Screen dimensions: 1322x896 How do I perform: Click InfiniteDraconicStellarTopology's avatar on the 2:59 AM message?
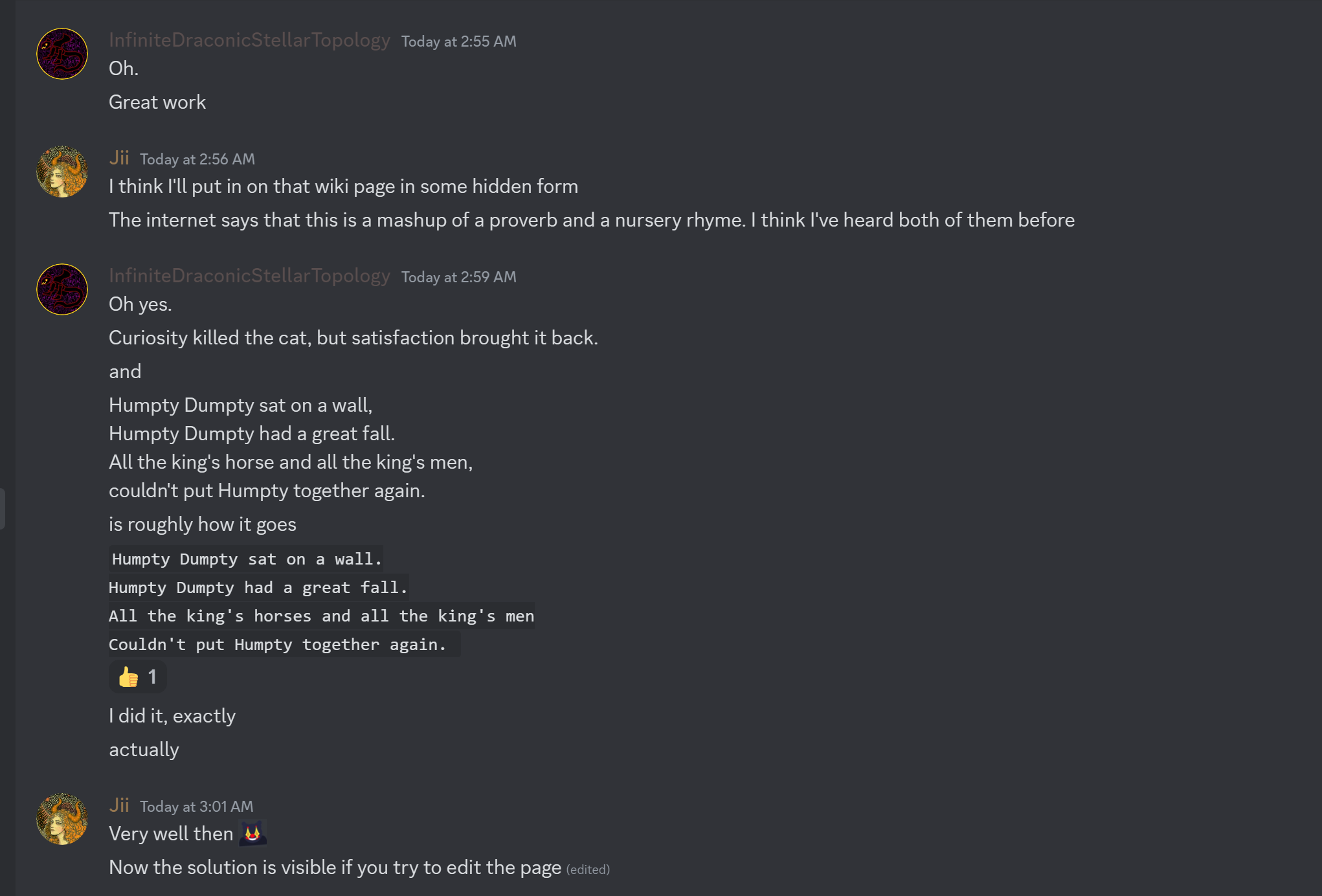(x=62, y=289)
